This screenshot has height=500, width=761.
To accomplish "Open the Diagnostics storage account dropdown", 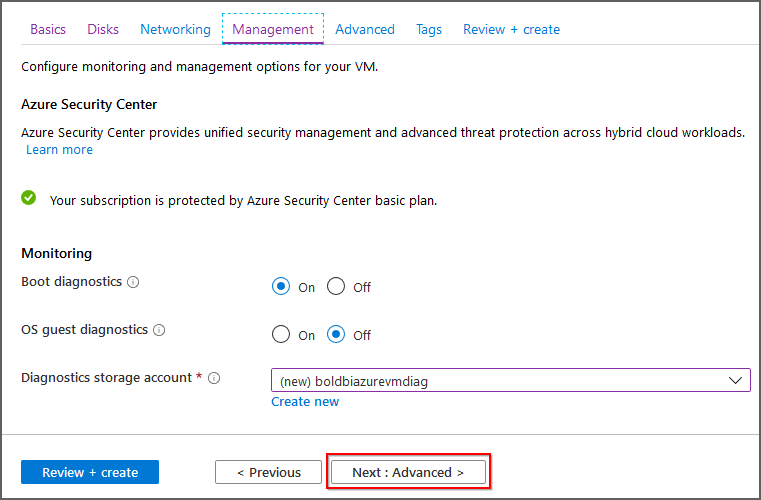I will [511, 380].
